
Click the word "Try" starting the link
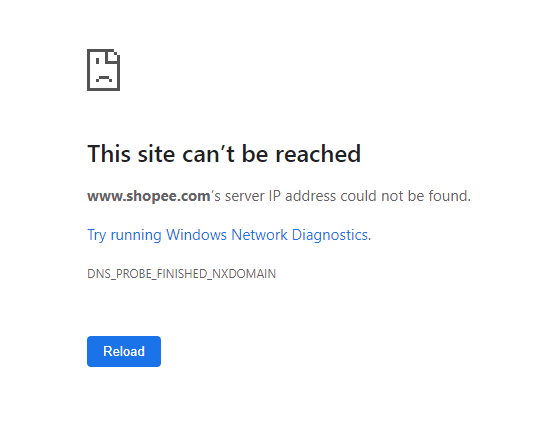point(97,235)
